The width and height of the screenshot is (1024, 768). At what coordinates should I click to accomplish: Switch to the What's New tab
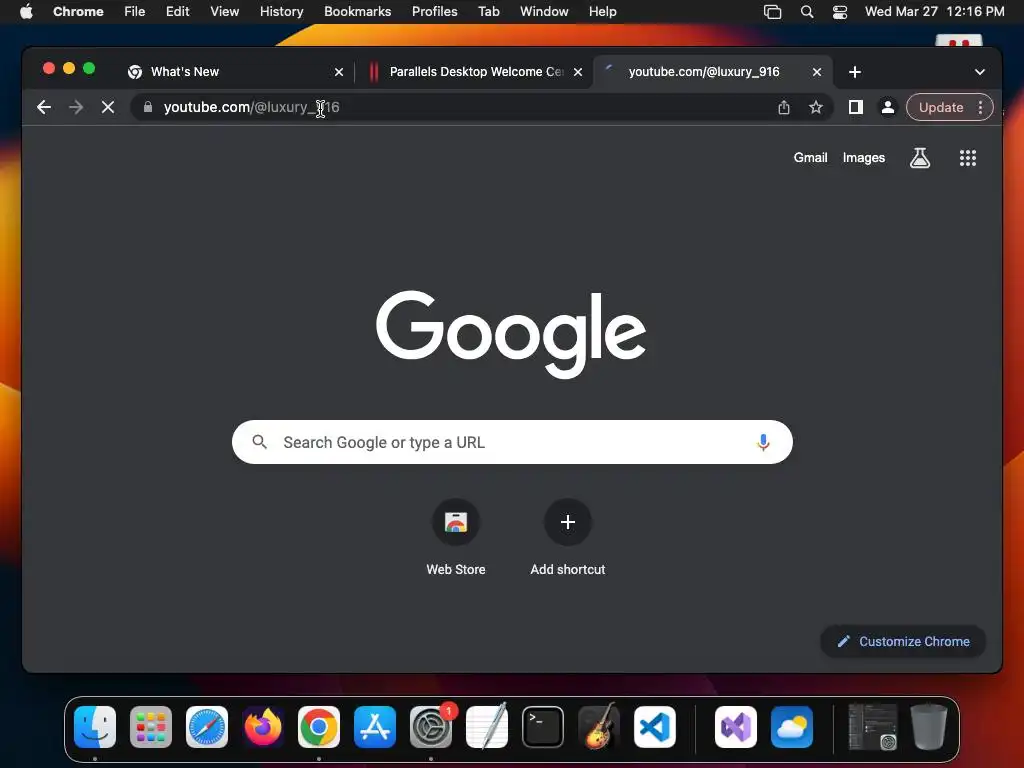click(x=235, y=72)
